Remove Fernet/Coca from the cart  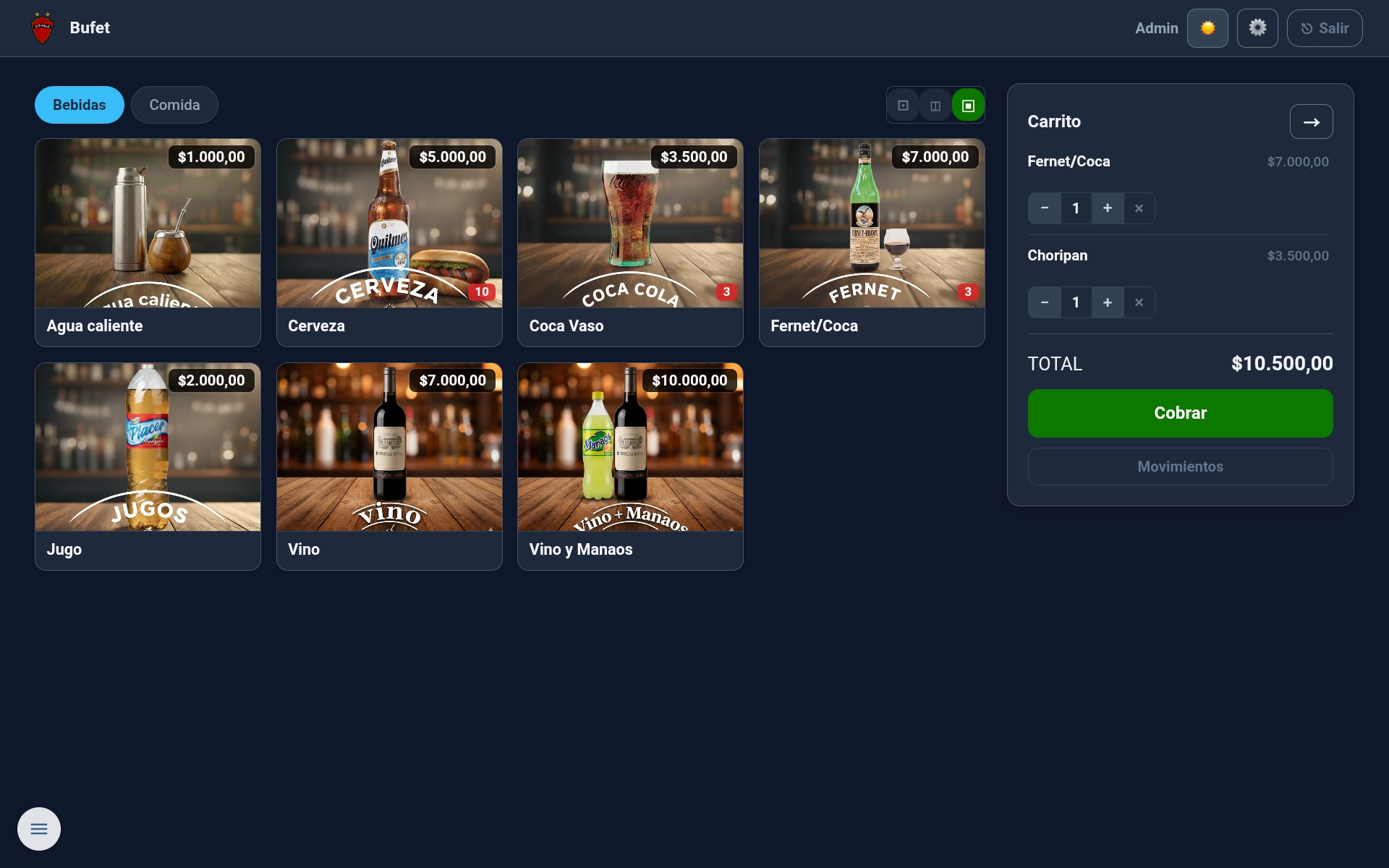tap(1139, 208)
